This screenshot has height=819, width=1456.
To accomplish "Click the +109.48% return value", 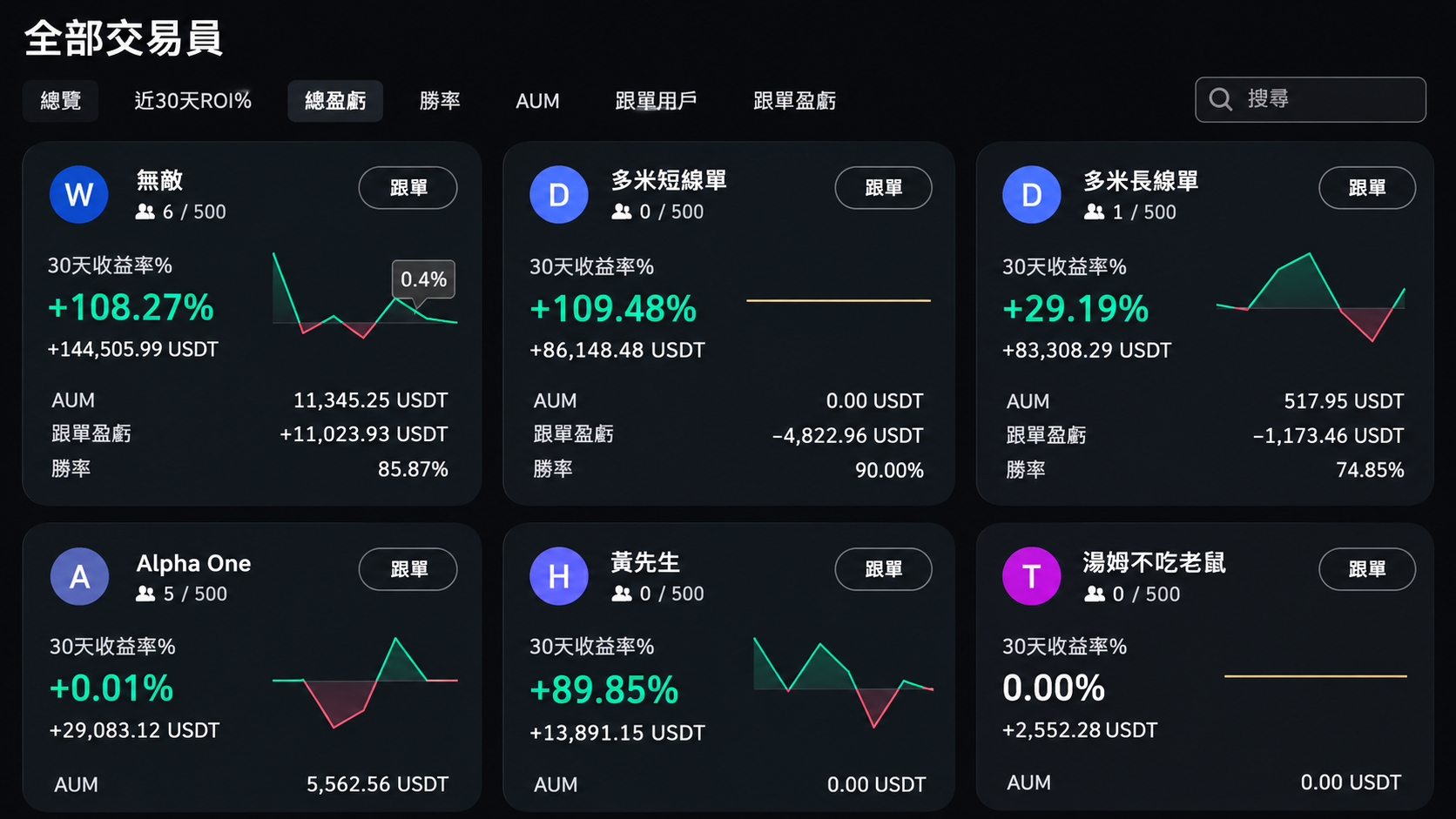I will point(613,309).
